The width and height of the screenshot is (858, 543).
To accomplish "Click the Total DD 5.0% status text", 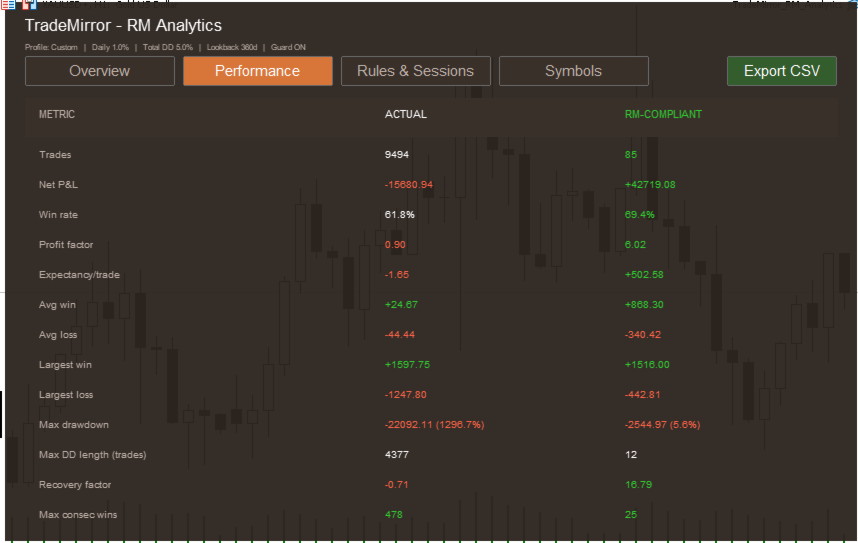I will [x=167, y=47].
